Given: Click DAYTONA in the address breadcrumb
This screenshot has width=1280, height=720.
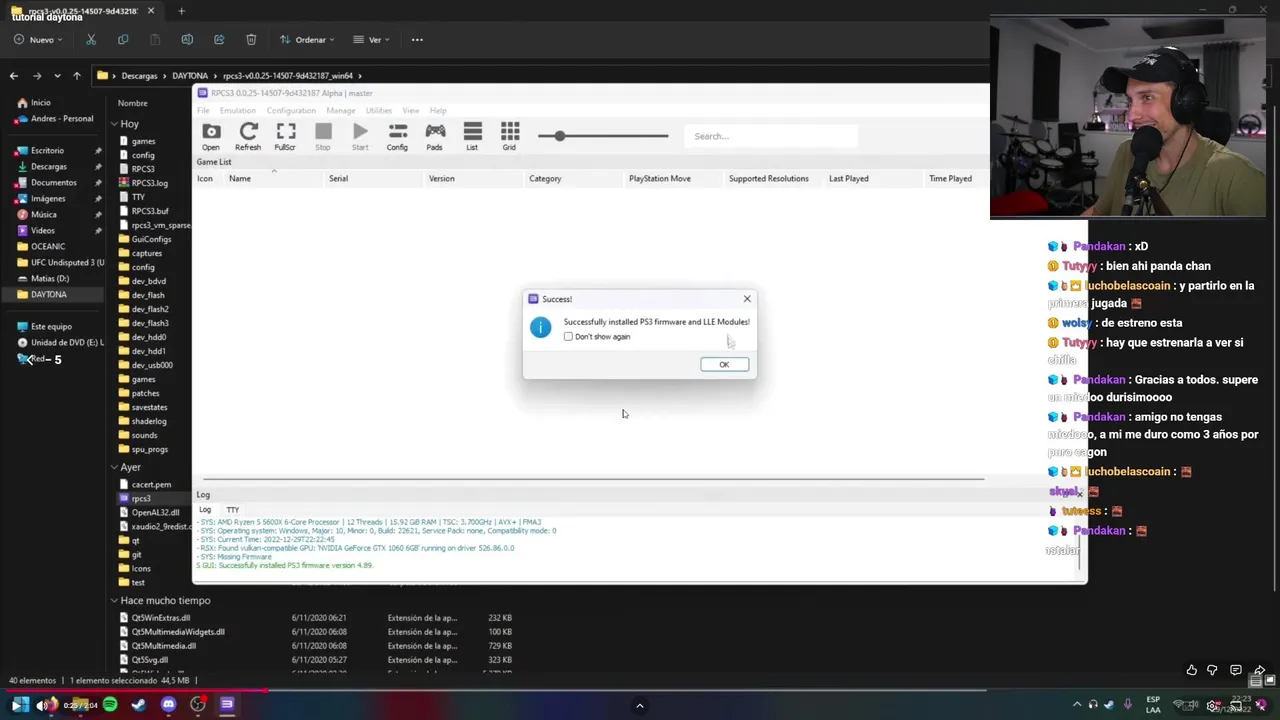Looking at the screenshot, I should click(190, 76).
